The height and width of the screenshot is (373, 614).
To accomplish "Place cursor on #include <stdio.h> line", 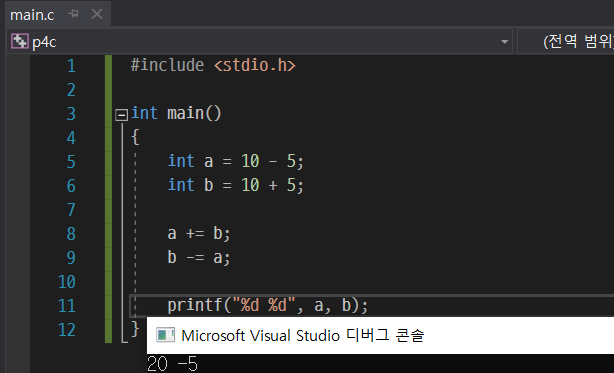I will tap(213, 65).
